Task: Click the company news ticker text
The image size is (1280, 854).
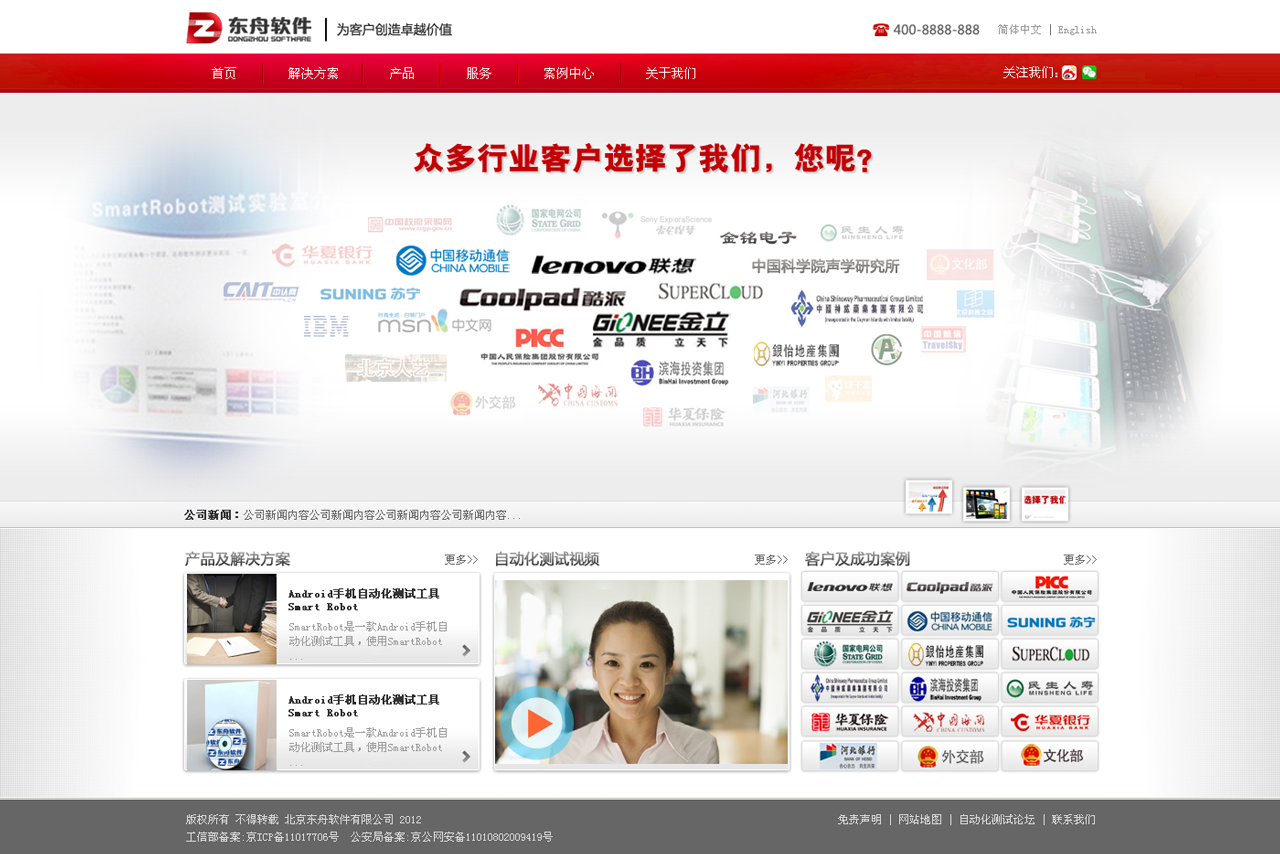Action: click(x=382, y=515)
